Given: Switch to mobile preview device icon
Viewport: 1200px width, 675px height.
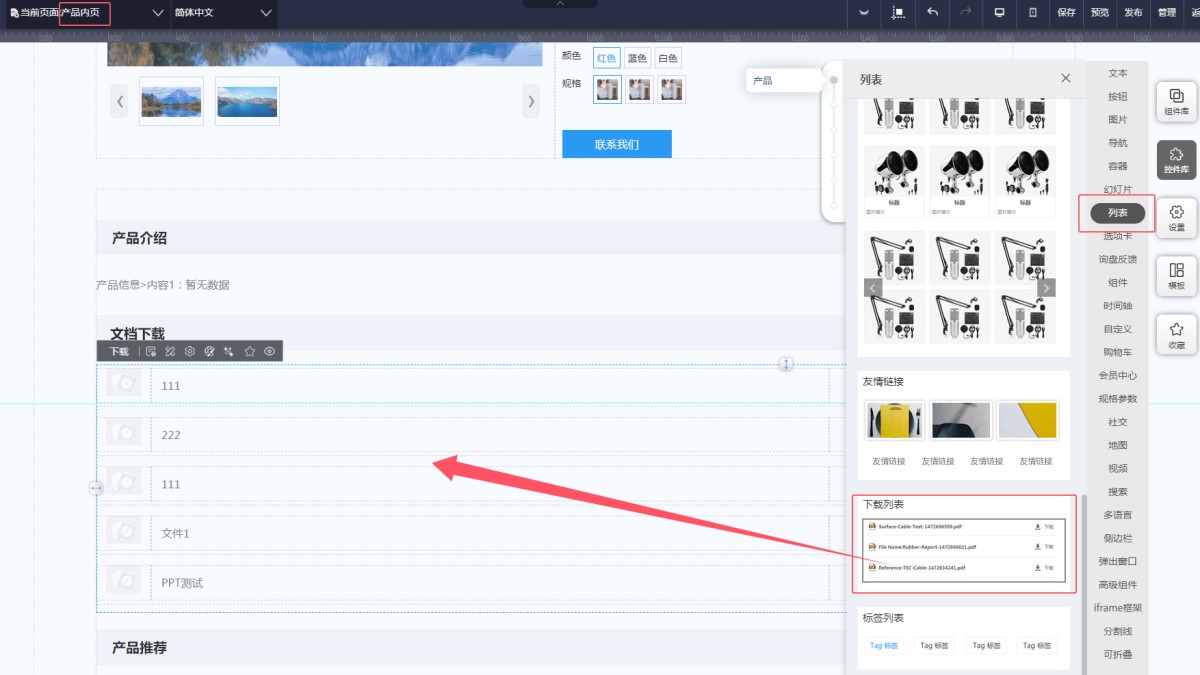Looking at the screenshot, I should [x=1033, y=13].
